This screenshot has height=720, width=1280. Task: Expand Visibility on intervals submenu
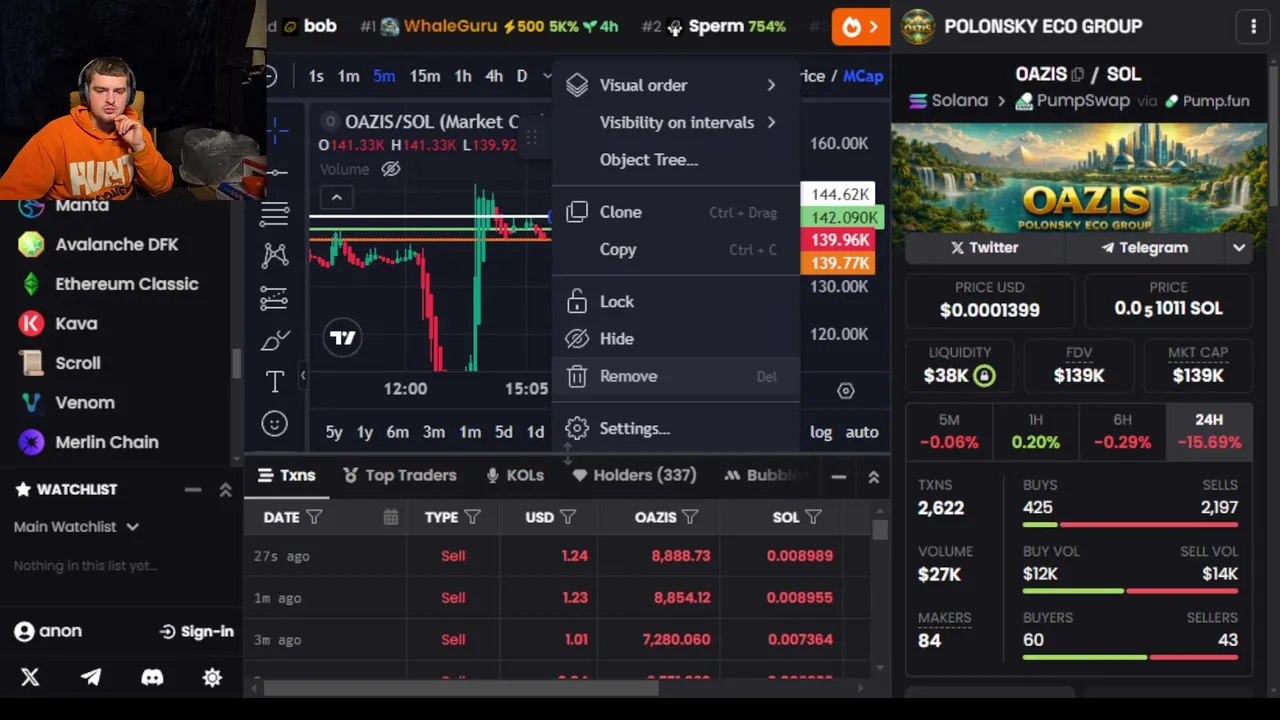(675, 122)
